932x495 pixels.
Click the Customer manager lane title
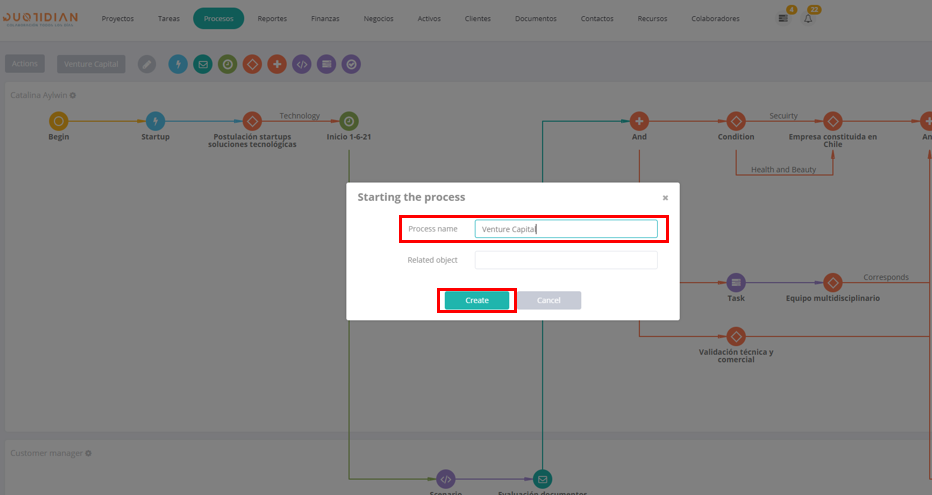coord(46,453)
